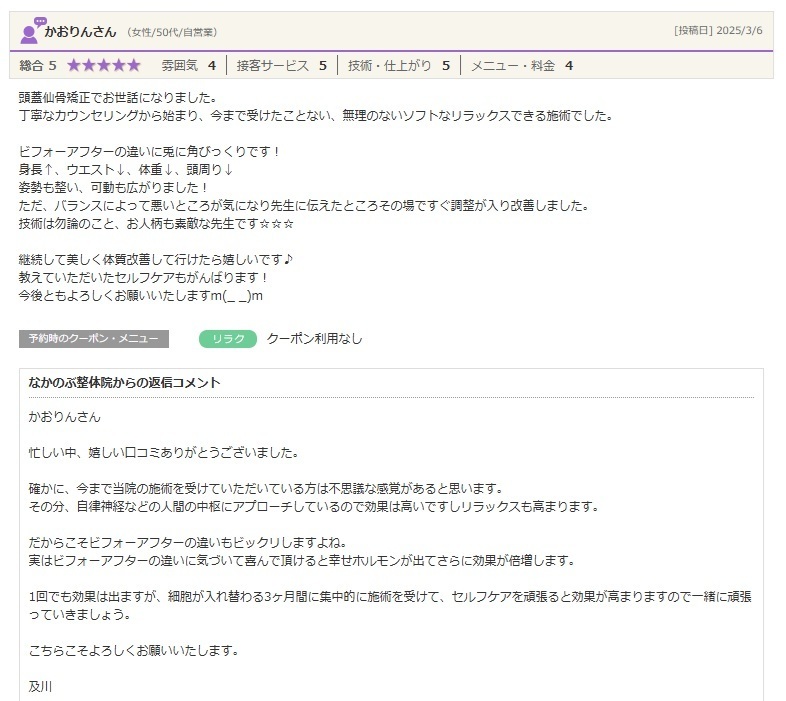This screenshot has width=786, height=701.
Task: Click the signature 及川 in the reply
Action: click(40, 687)
